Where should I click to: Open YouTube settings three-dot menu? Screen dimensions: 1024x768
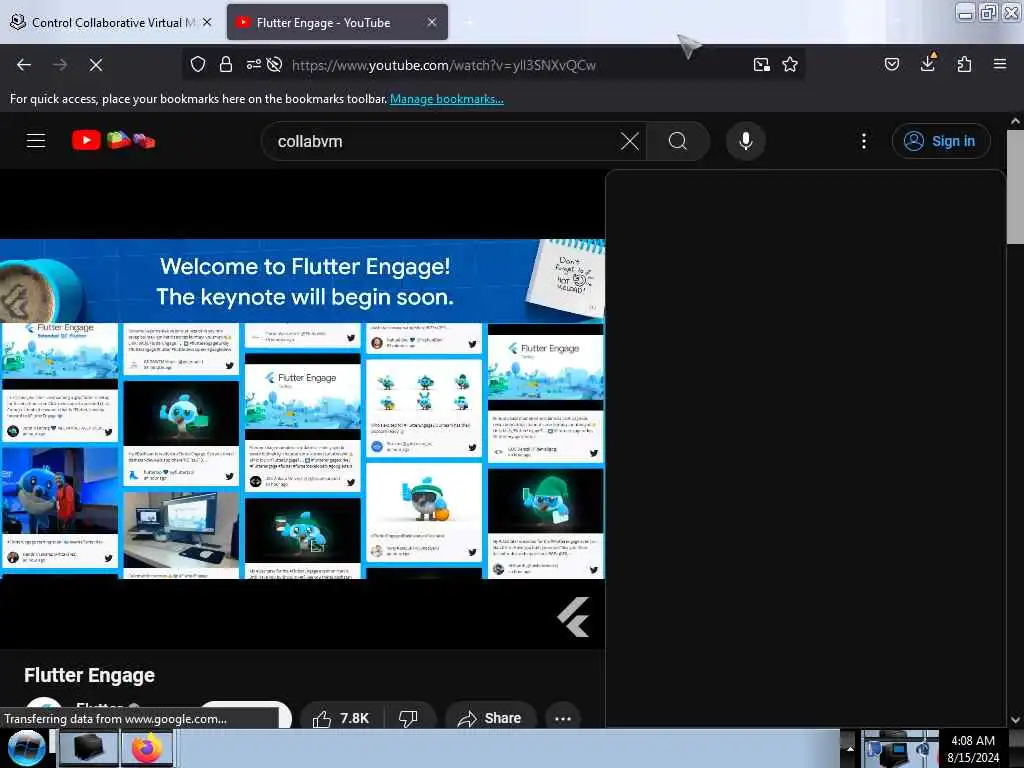pos(863,141)
